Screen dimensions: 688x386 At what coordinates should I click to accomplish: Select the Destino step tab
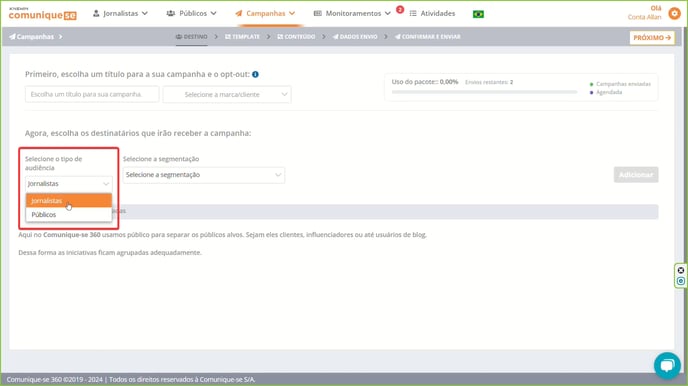191,37
